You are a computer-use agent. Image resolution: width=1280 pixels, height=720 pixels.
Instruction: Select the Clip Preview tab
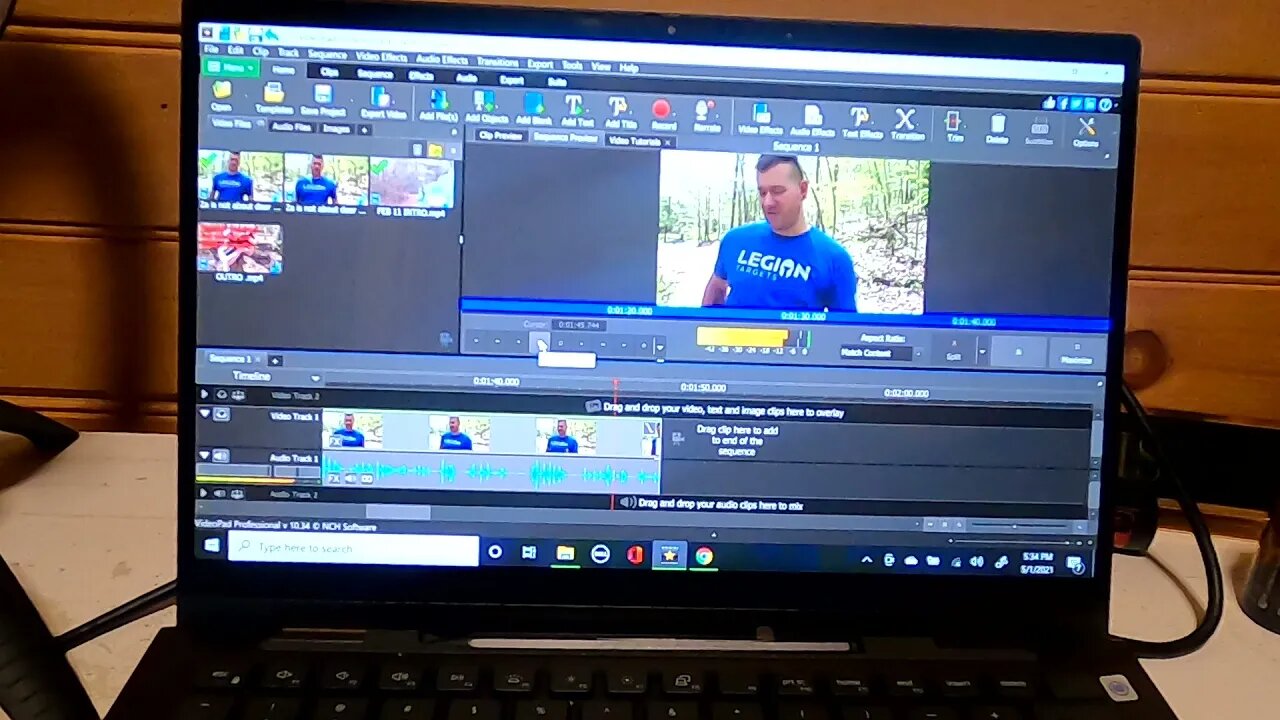500,135
